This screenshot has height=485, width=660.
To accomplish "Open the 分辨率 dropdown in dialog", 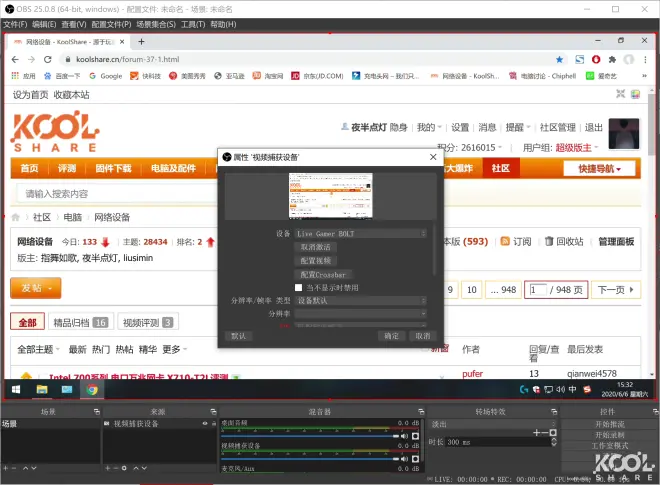I will coord(361,314).
